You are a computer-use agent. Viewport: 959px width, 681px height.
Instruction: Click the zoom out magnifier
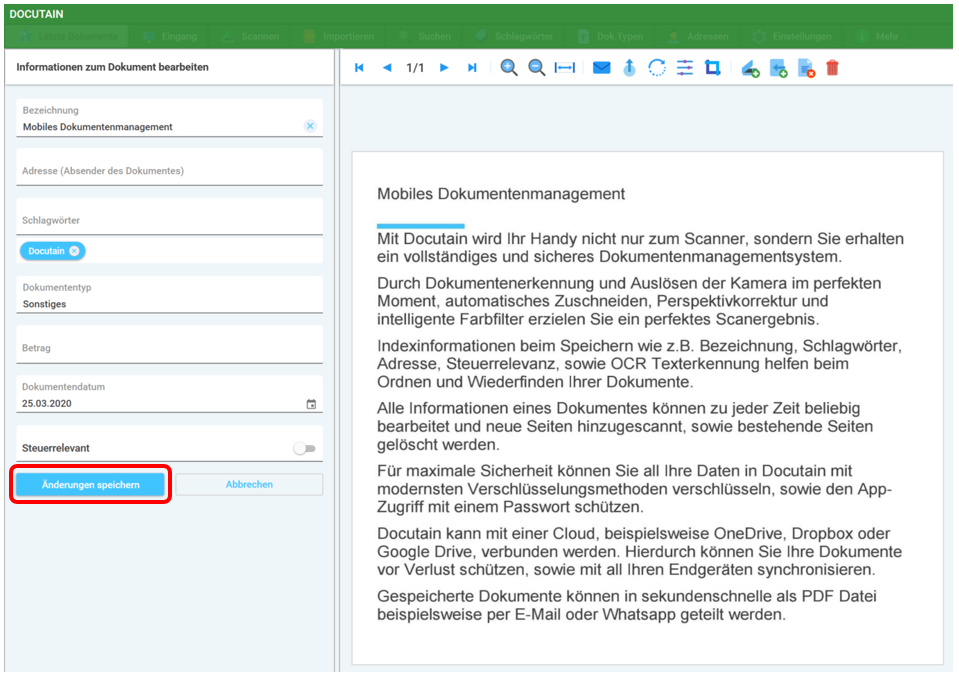point(537,68)
